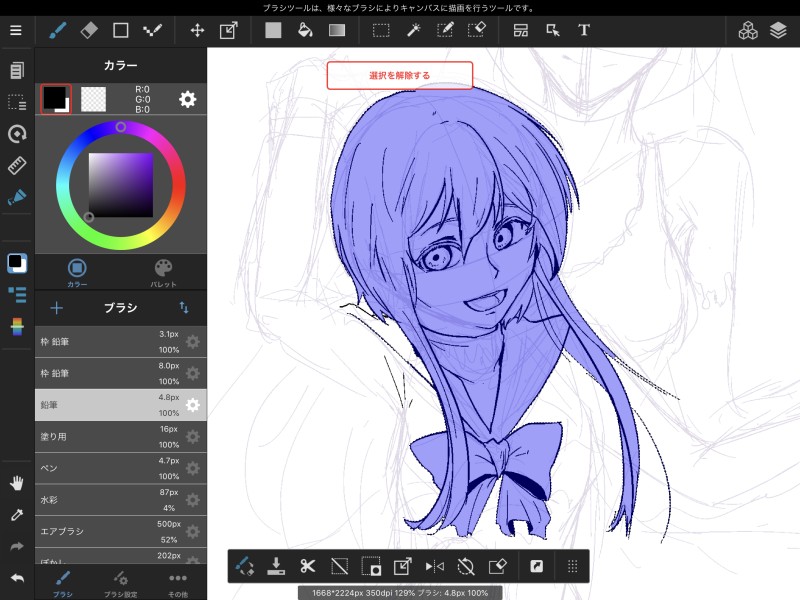The image size is (800, 600).
Task: Select the panel divide tool
Action: (x=521, y=30)
